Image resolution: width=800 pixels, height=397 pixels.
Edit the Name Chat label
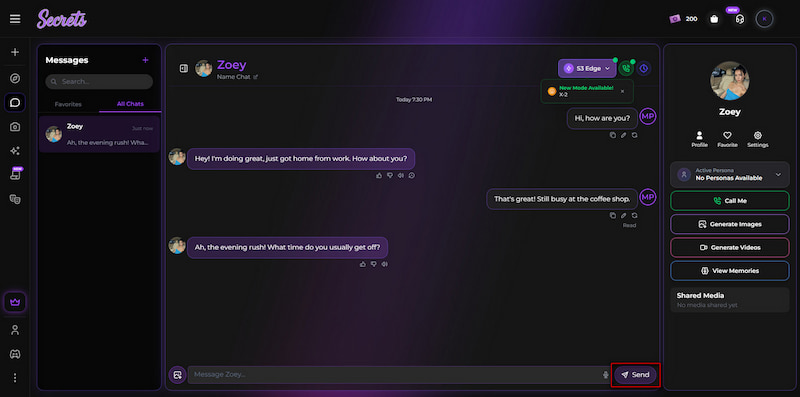pyautogui.click(x=237, y=77)
